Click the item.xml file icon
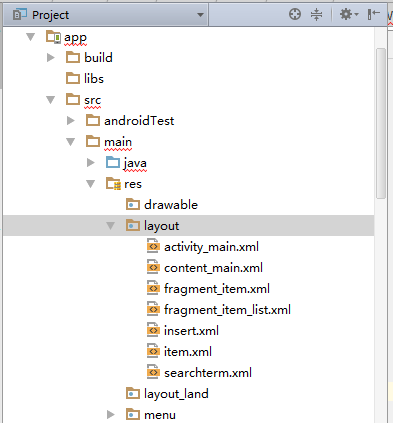 tap(153, 352)
